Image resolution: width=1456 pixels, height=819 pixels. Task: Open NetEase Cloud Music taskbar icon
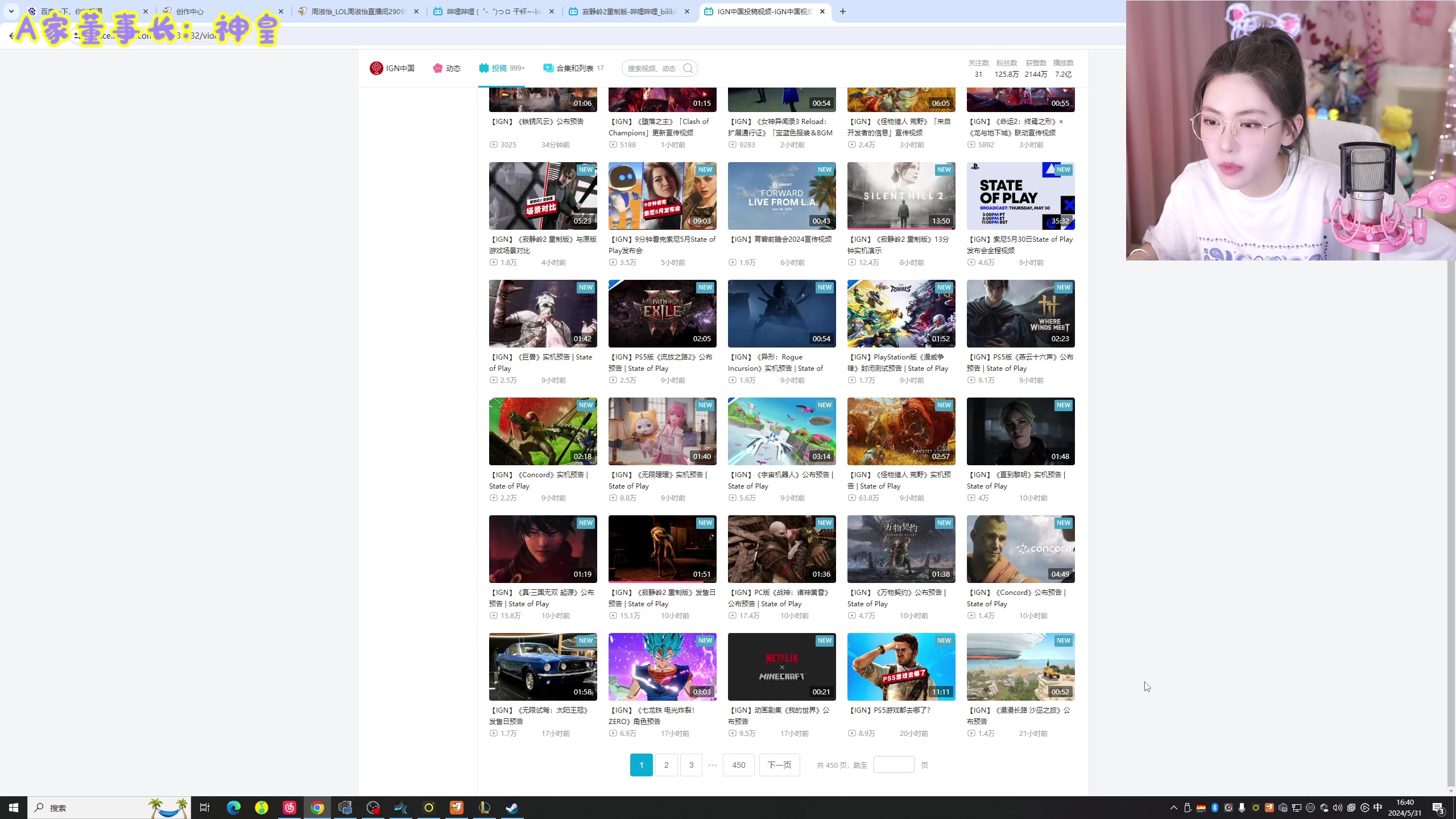(289, 808)
